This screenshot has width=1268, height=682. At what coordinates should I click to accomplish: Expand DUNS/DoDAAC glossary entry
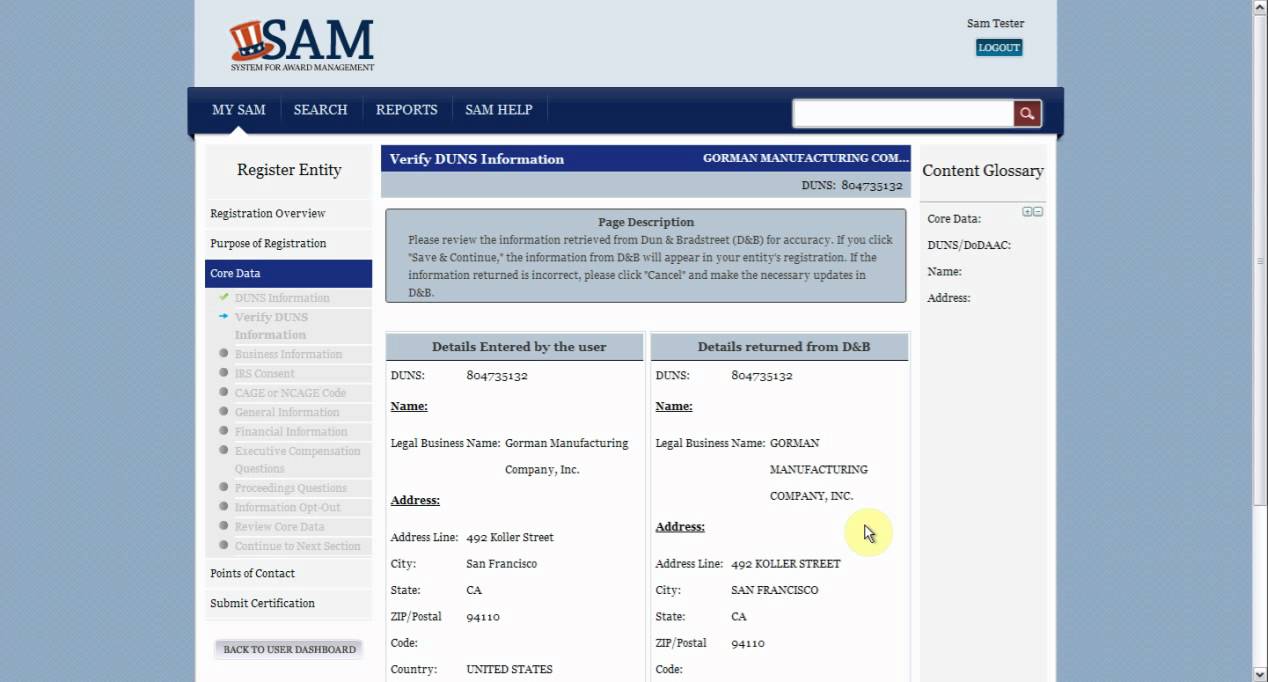click(969, 245)
